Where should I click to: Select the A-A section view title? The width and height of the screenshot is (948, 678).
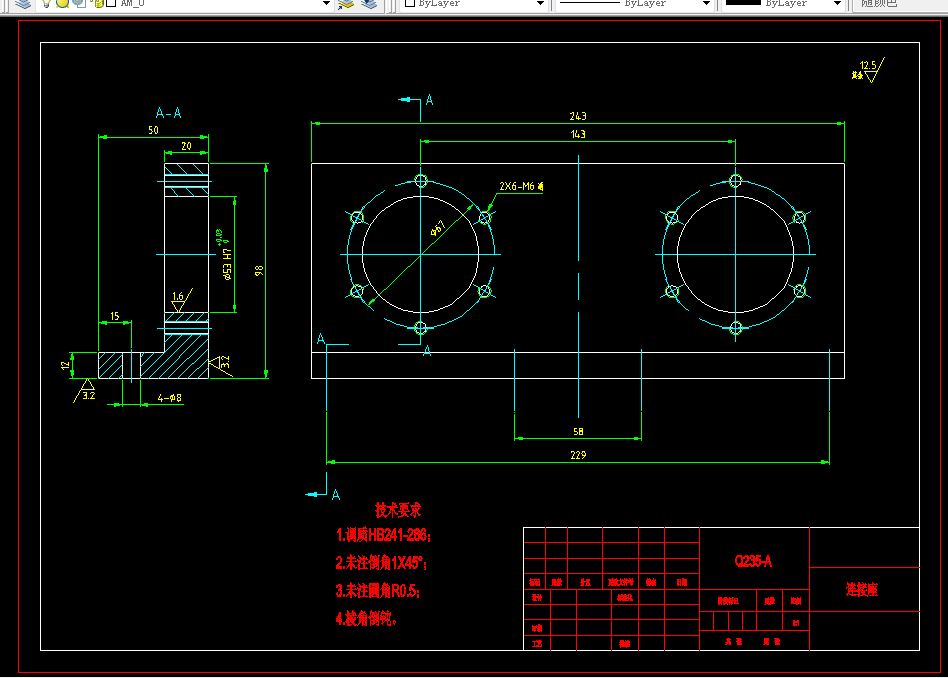point(169,113)
